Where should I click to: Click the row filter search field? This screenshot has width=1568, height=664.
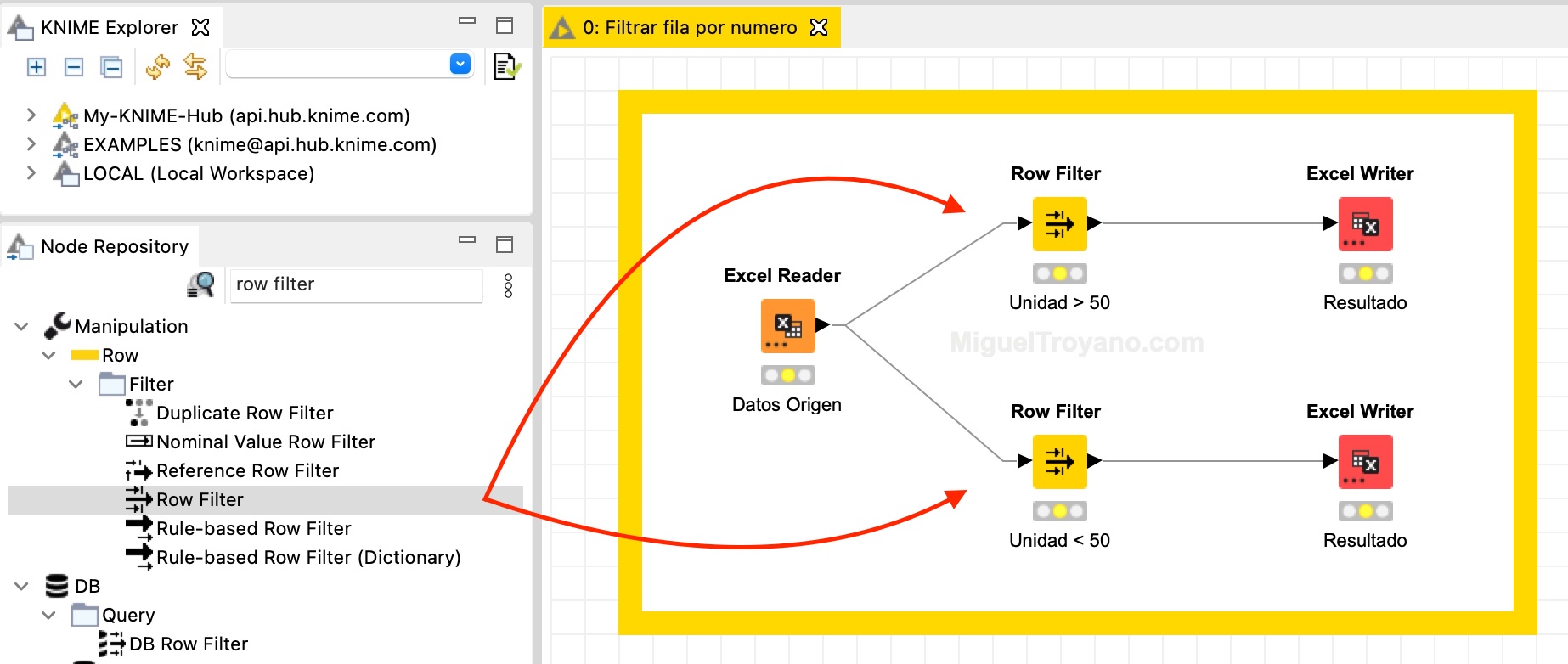click(x=356, y=284)
